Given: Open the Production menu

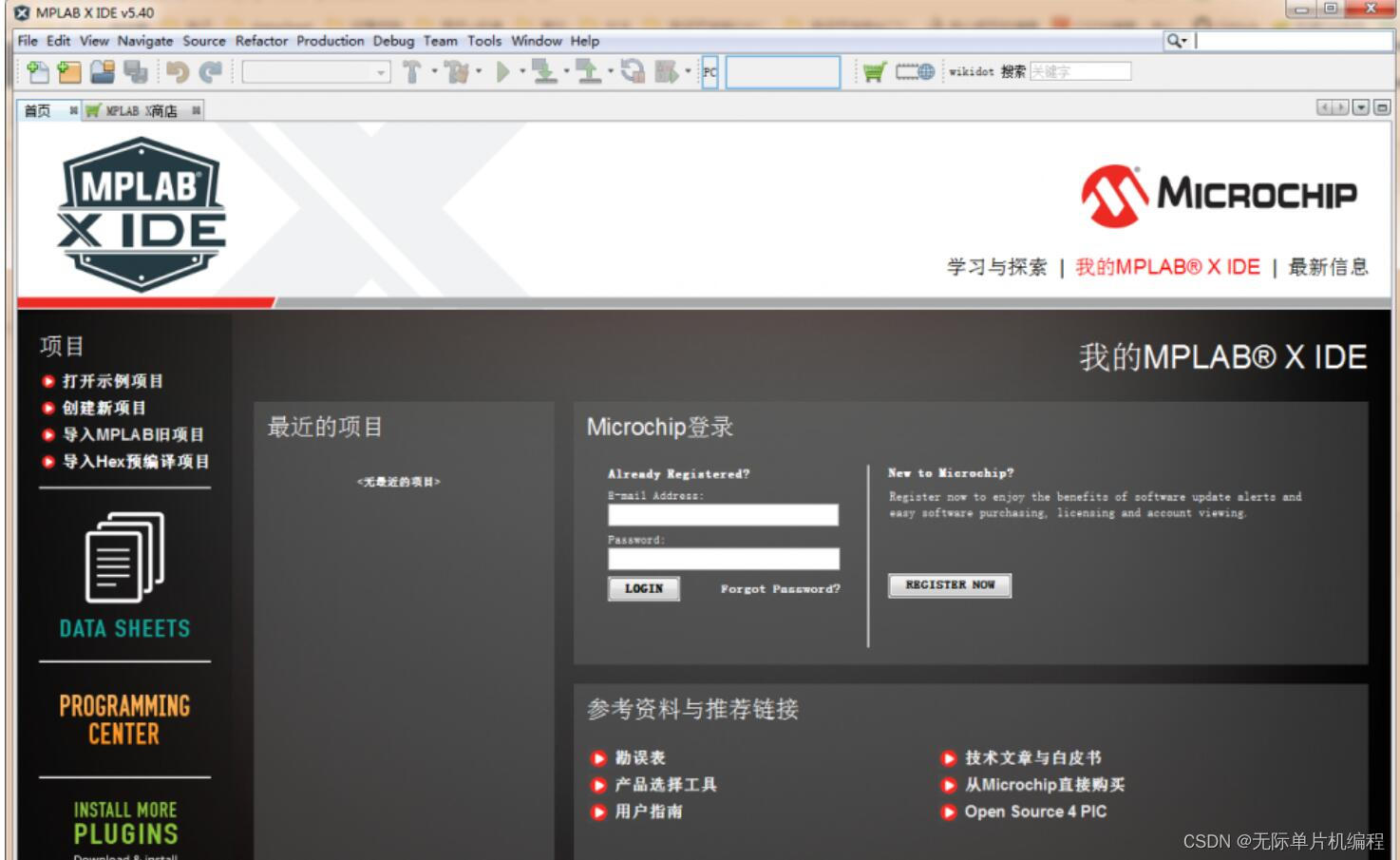Looking at the screenshot, I should click(x=330, y=41).
